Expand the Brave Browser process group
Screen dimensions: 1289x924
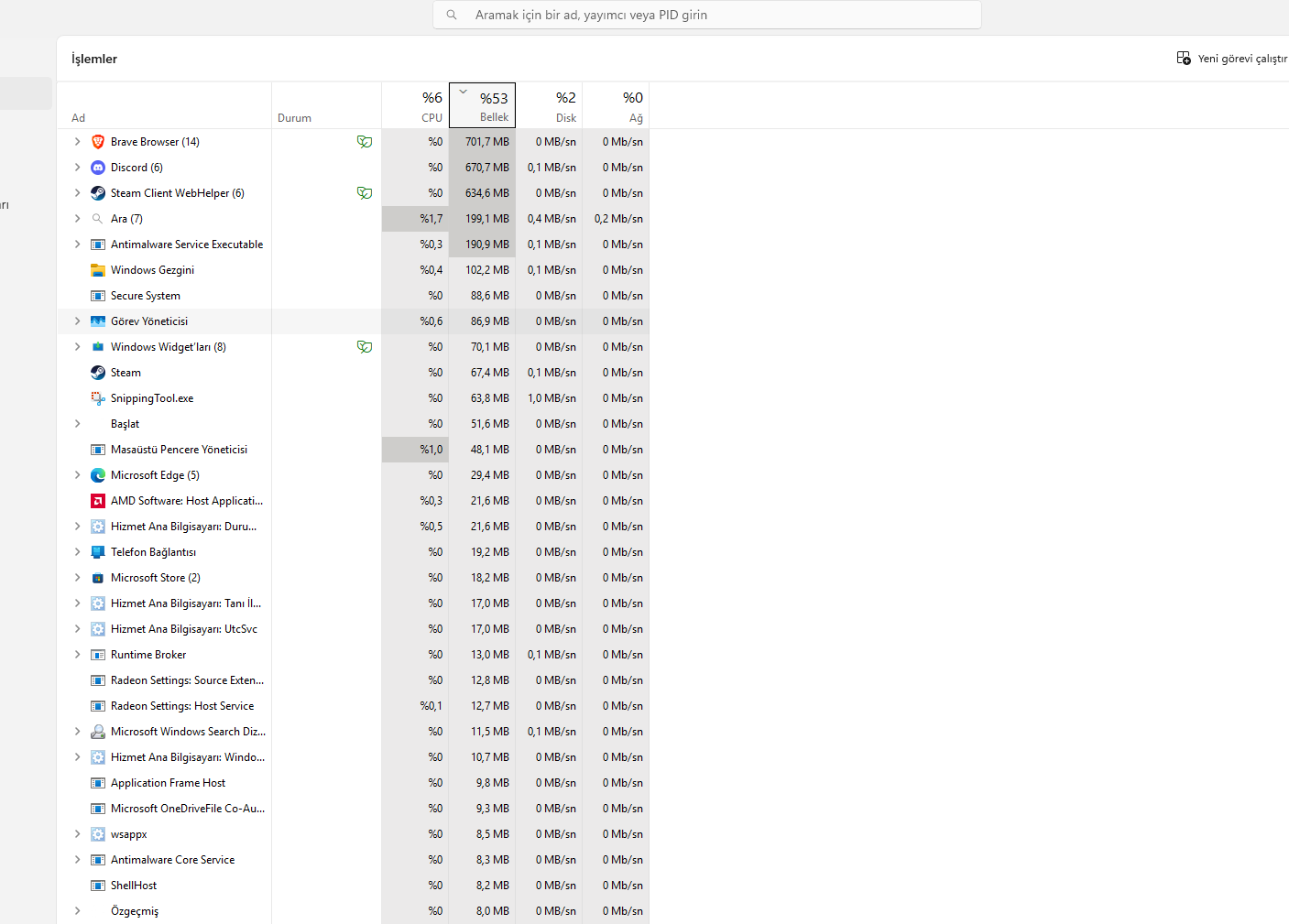(77, 142)
